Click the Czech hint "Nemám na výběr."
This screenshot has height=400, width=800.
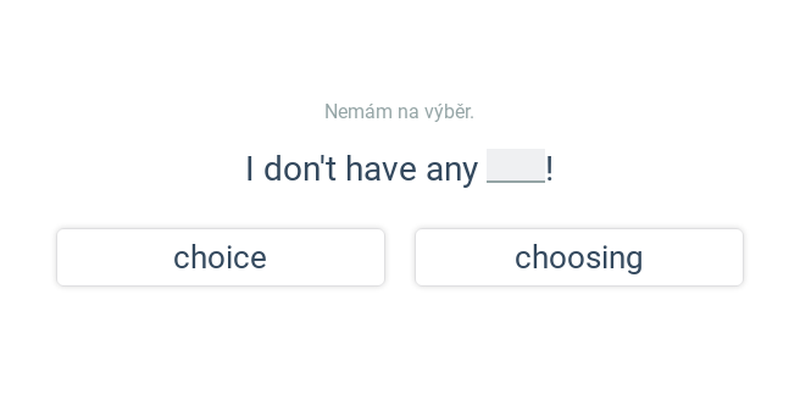coord(399,112)
